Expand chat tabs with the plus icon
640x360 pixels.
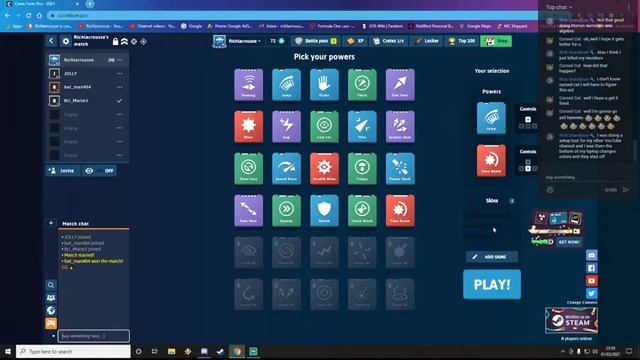pyautogui.click(x=51, y=223)
